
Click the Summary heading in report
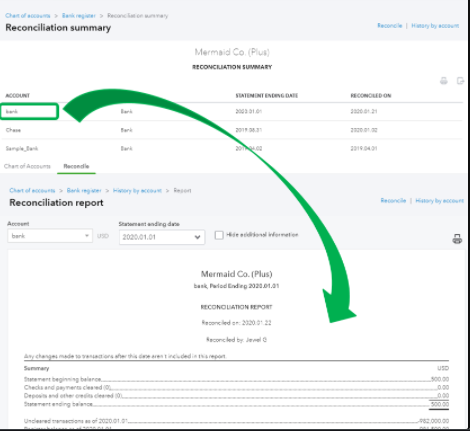pos(36,368)
